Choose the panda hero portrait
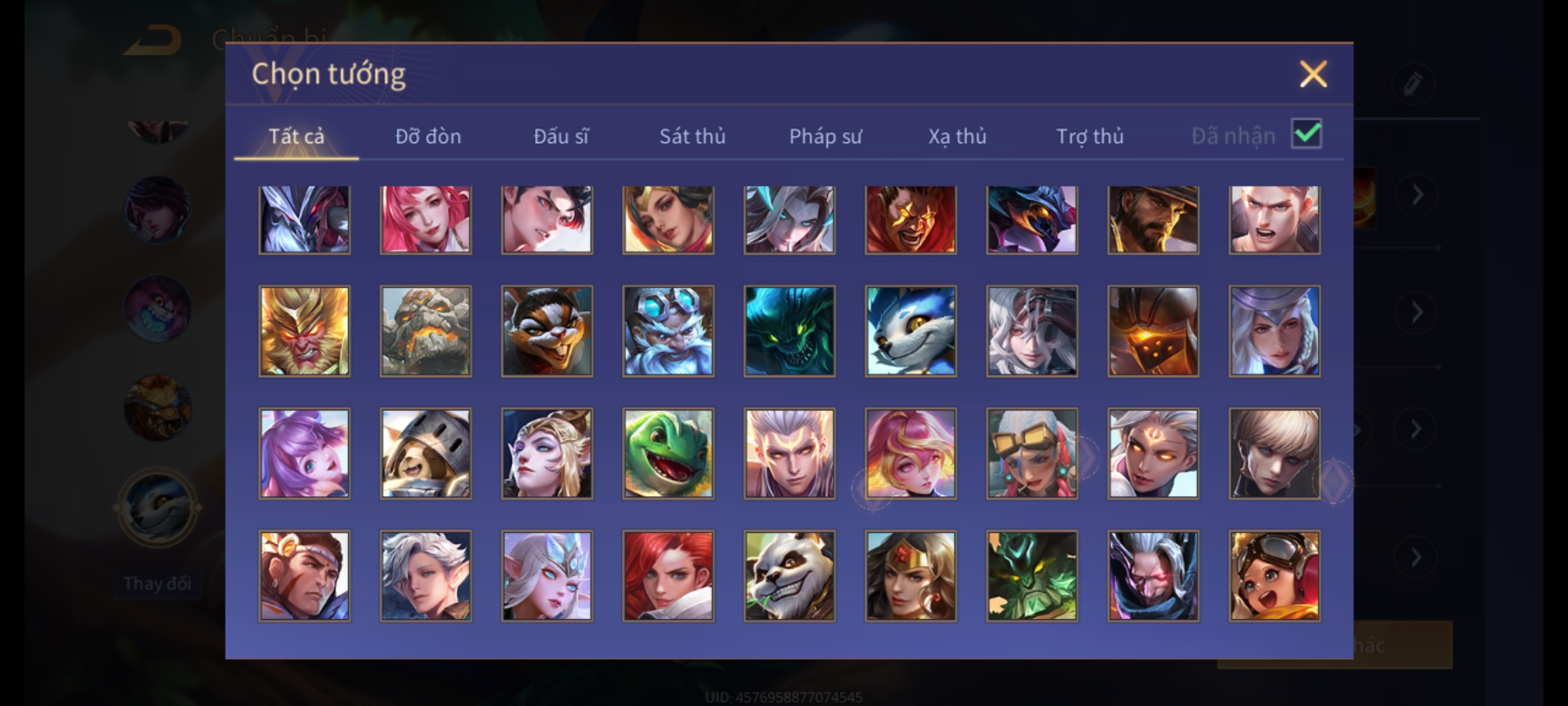Viewport: 1568px width, 706px height. click(x=789, y=575)
